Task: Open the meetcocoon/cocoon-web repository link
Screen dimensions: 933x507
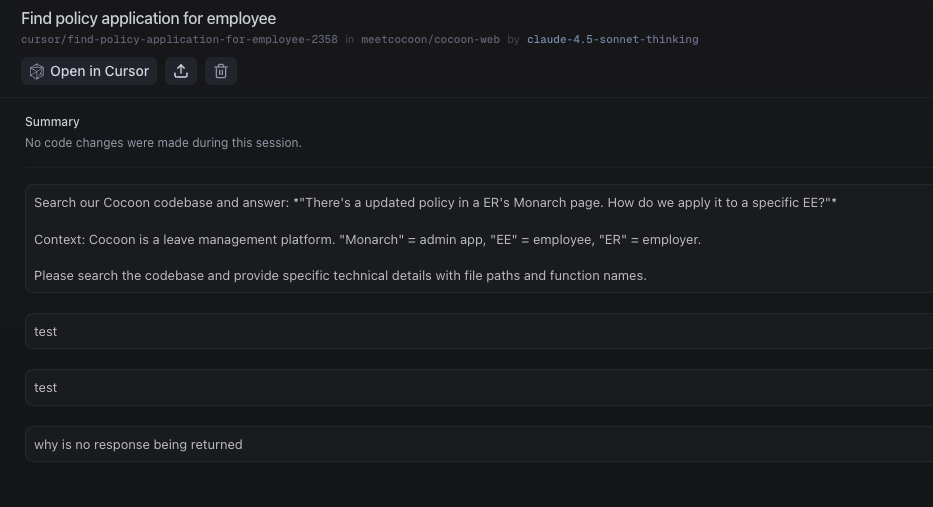Action: click(430, 39)
